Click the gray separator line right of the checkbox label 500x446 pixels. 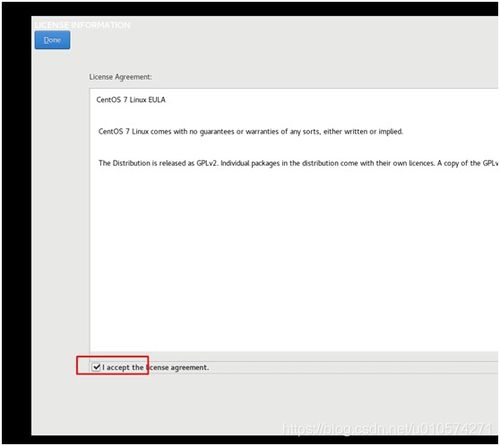click(353, 361)
